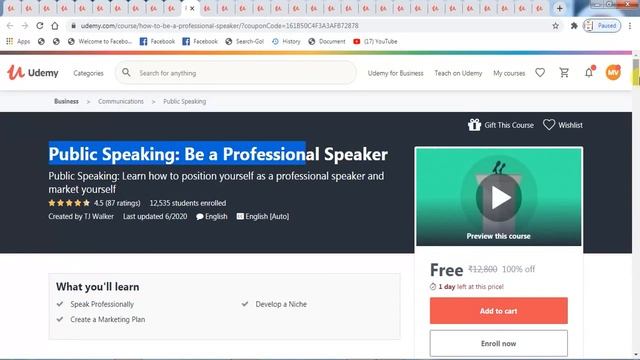
Task: Click the Enroll now button
Action: 498,343
